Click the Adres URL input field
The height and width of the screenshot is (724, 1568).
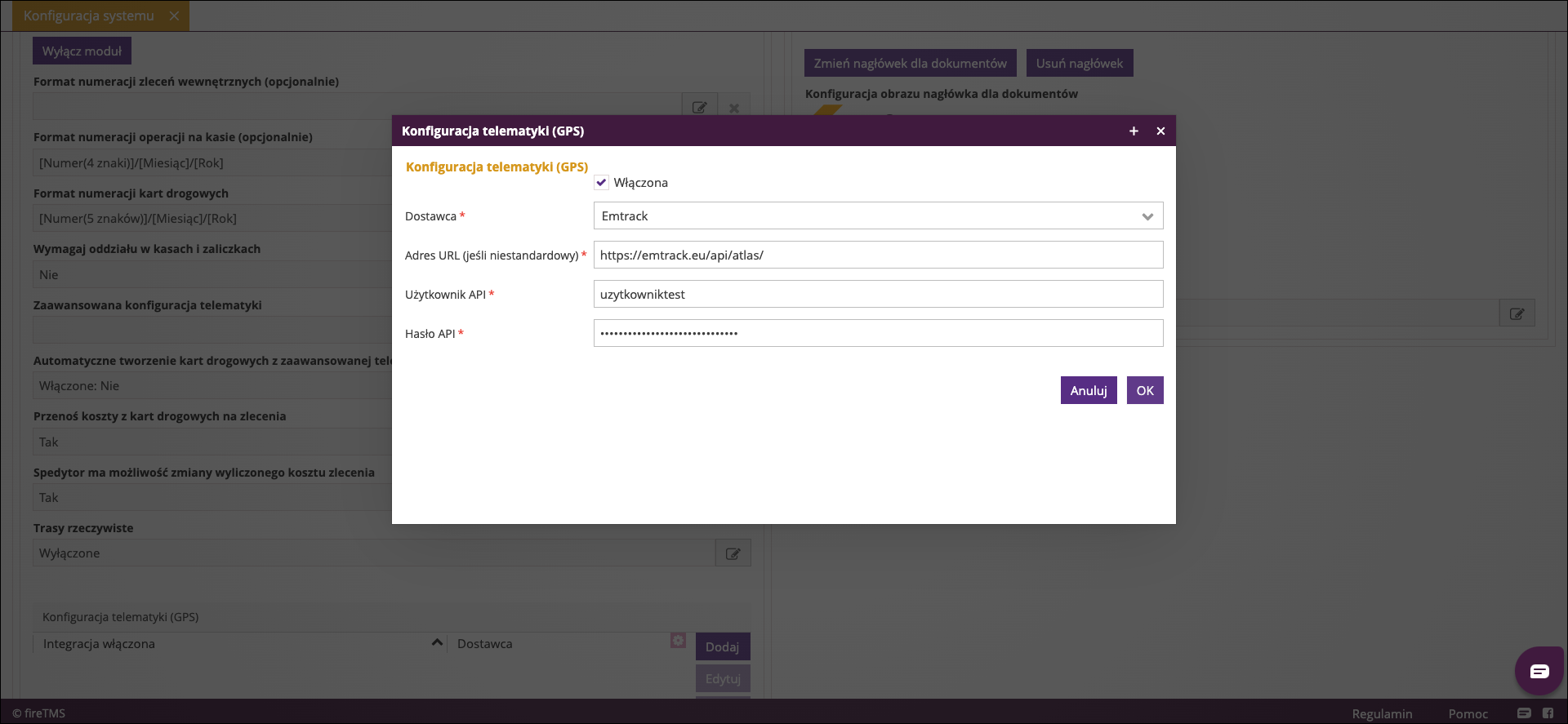coord(878,255)
